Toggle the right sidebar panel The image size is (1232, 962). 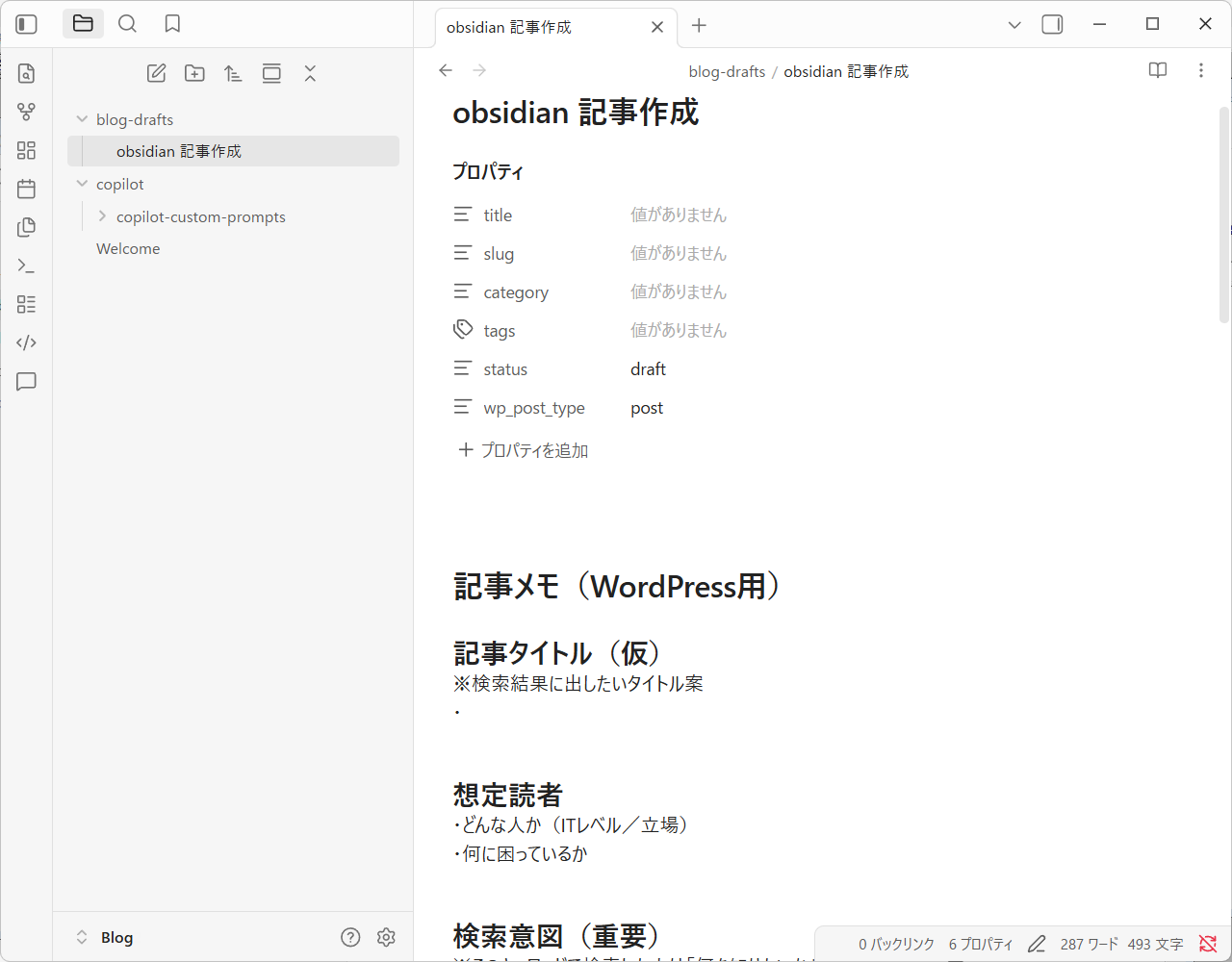click(x=1051, y=24)
